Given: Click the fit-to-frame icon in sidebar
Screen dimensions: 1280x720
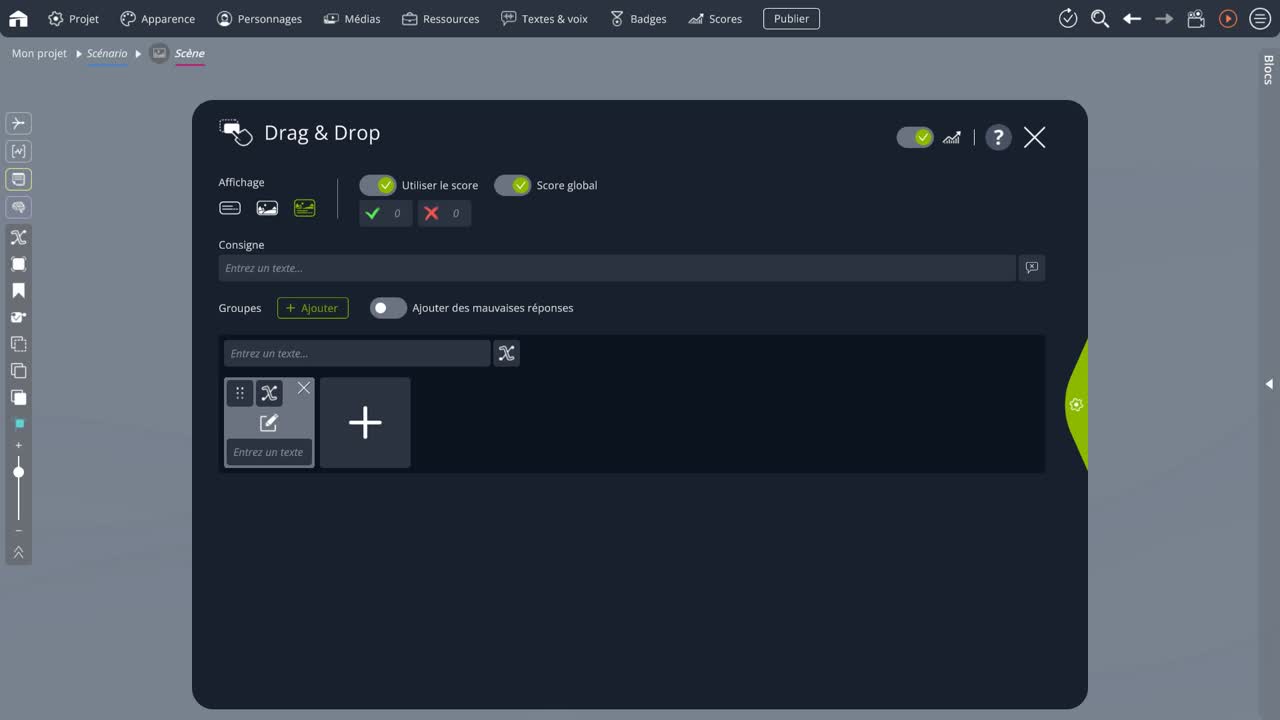Looking at the screenshot, I should (x=18, y=264).
